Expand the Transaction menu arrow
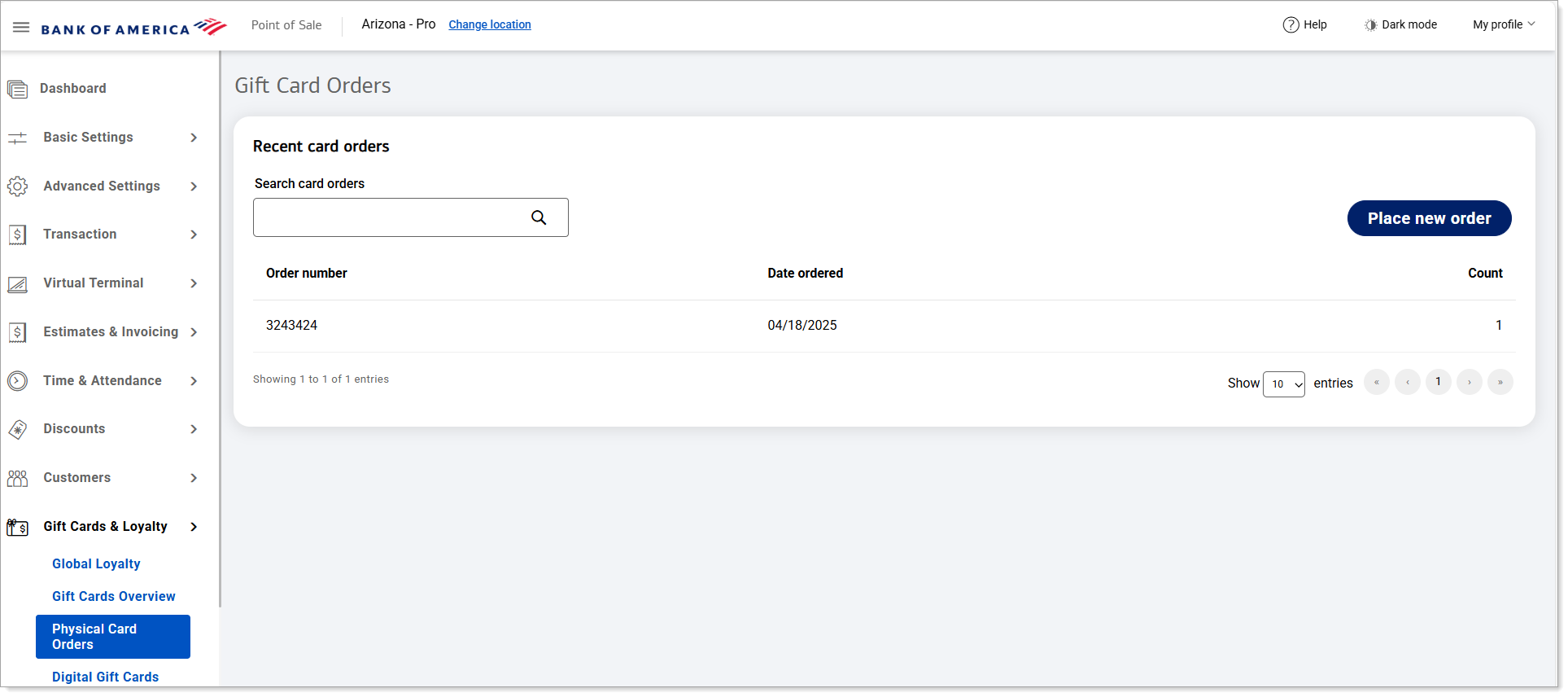 [194, 235]
